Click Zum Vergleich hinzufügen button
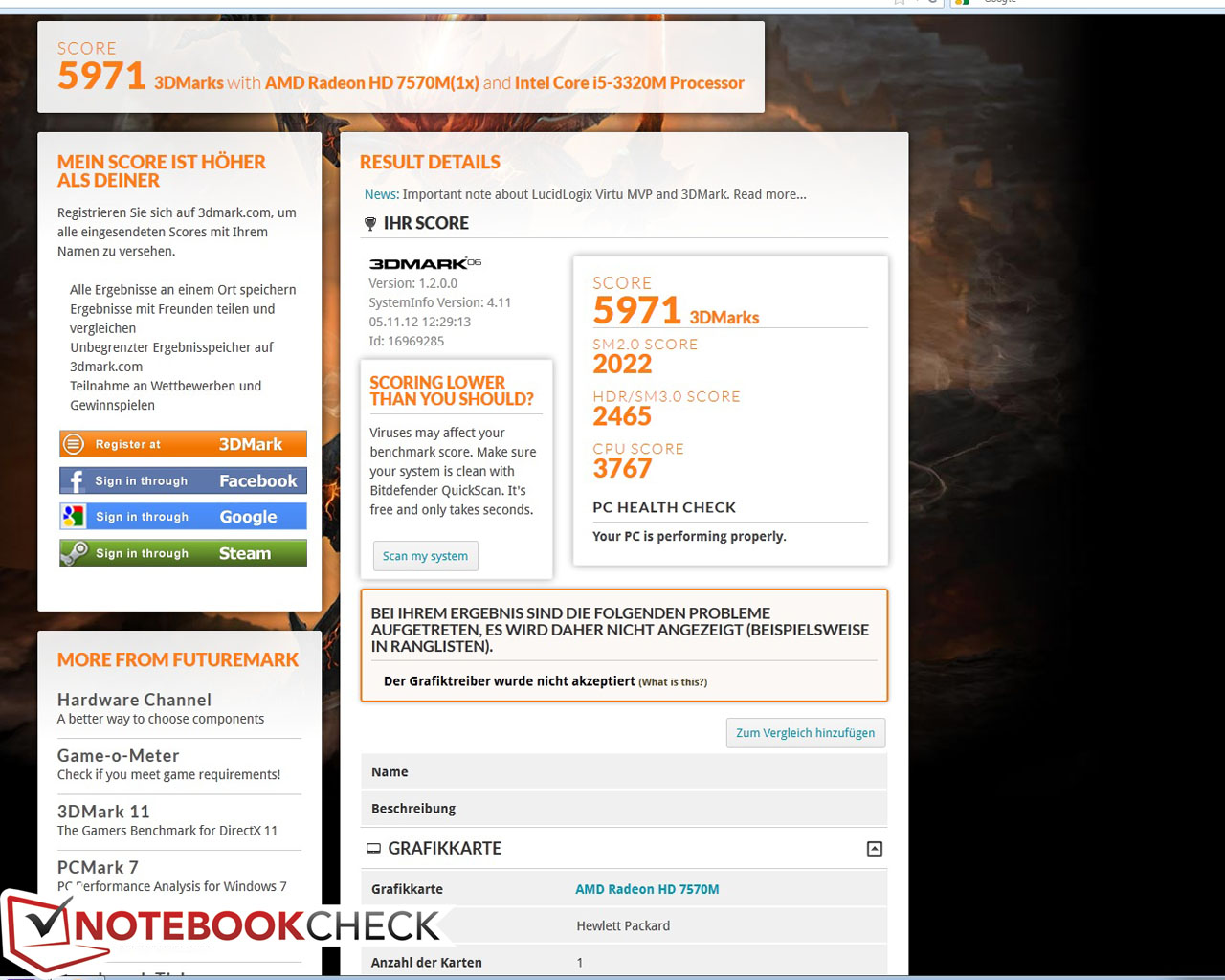Viewport: 1225px width, 980px height. [x=805, y=733]
